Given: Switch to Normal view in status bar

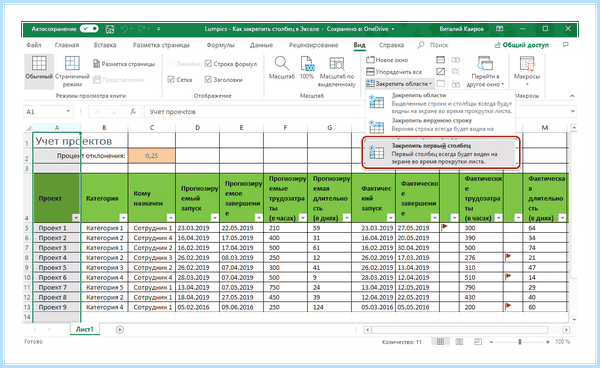Looking at the screenshot, I should point(440,342).
